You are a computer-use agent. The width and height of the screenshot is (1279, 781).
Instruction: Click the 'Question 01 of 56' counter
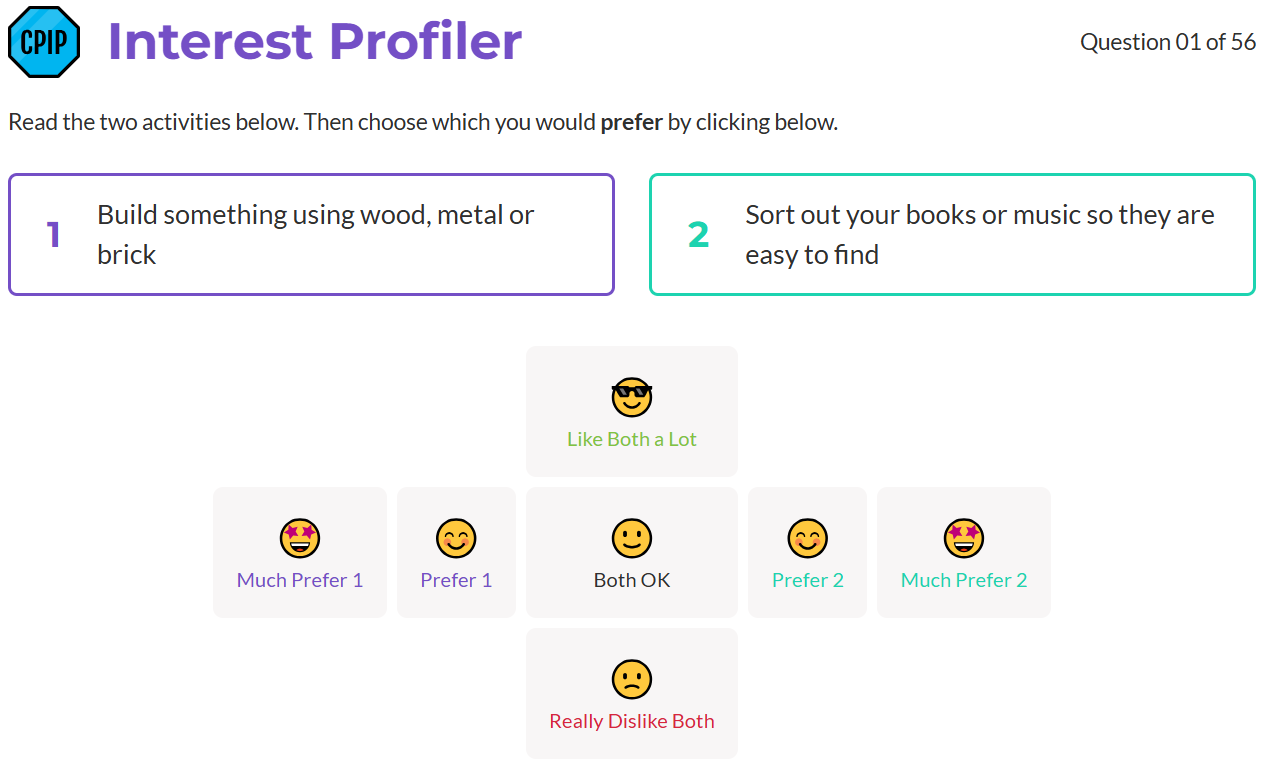tap(1168, 42)
